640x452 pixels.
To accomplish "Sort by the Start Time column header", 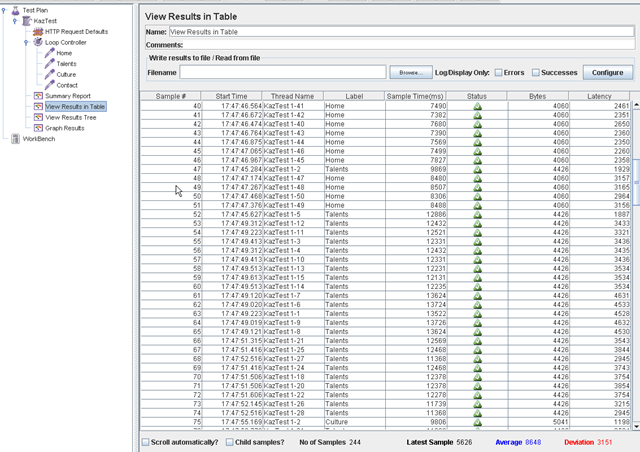I will coord(231,96).
